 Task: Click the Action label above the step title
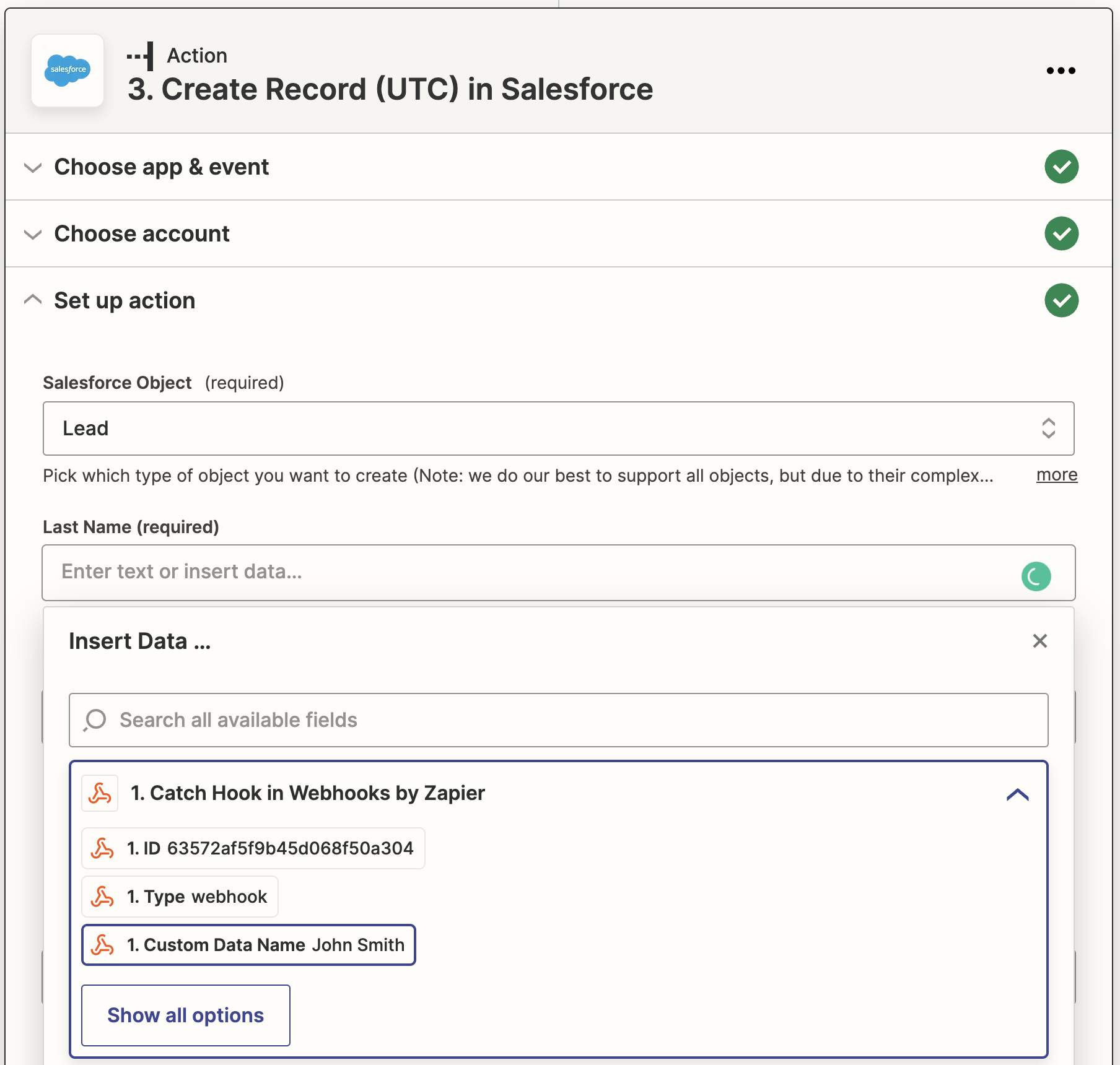pyautogui.click(x=197, y=56)
